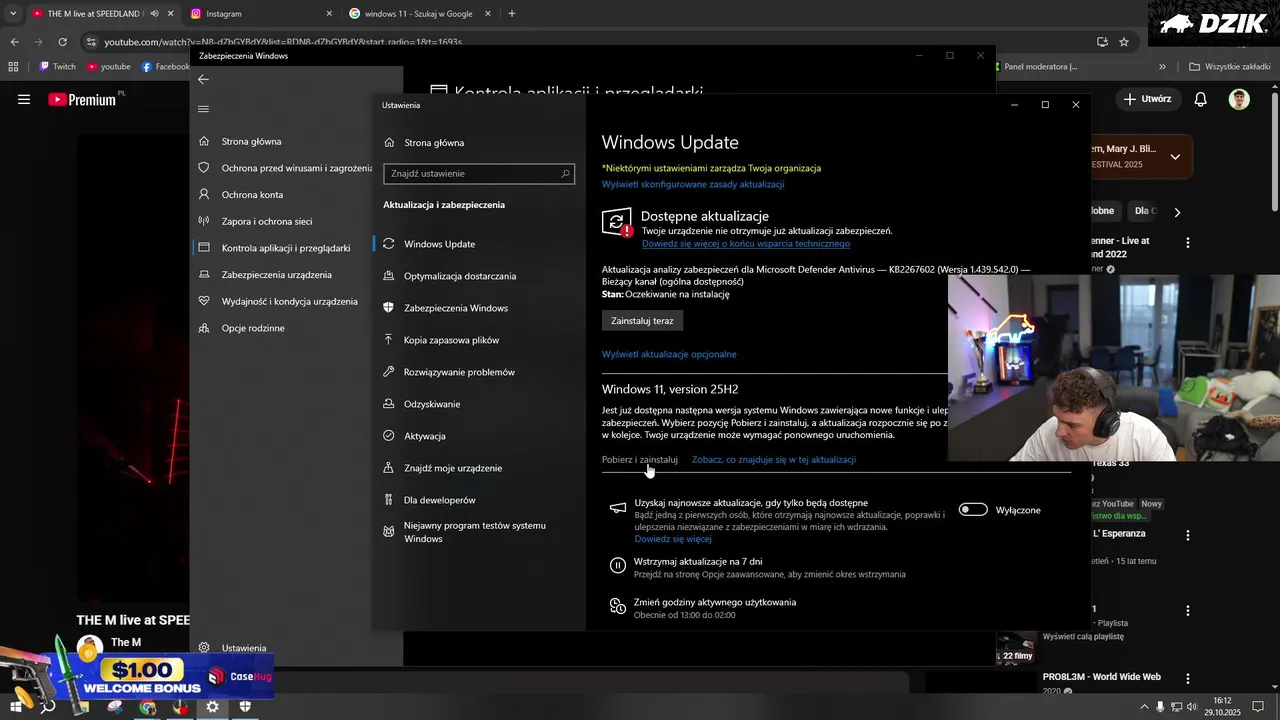This screenshot has width=1280, height=720.
Task: Open Kopia zapasowa plików page
Action: click(451, 340)
